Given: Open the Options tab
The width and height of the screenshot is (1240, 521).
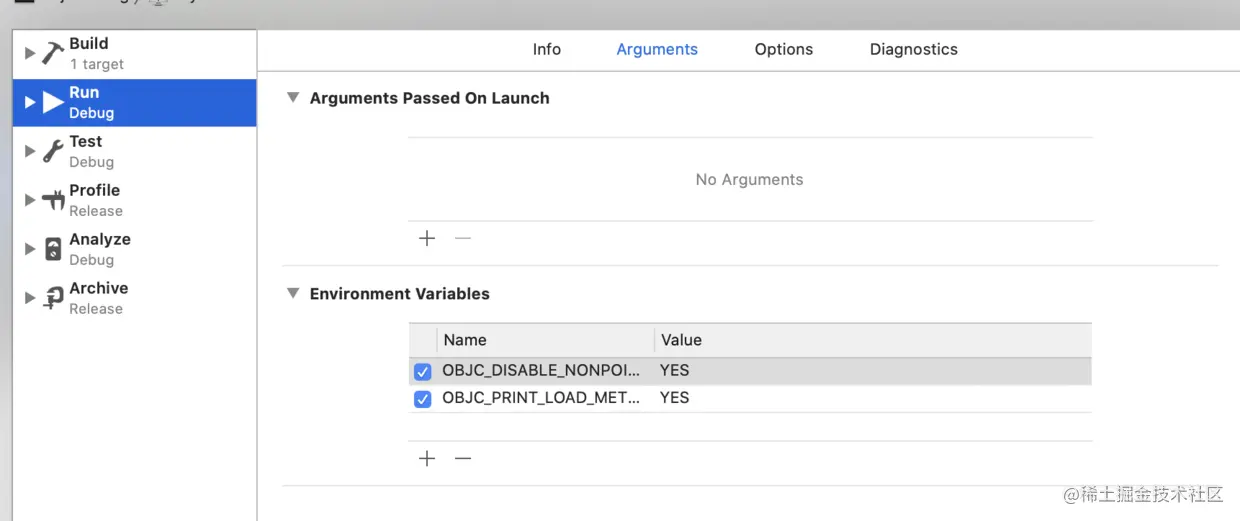Looking at the screenshot, I should (784, 49).
